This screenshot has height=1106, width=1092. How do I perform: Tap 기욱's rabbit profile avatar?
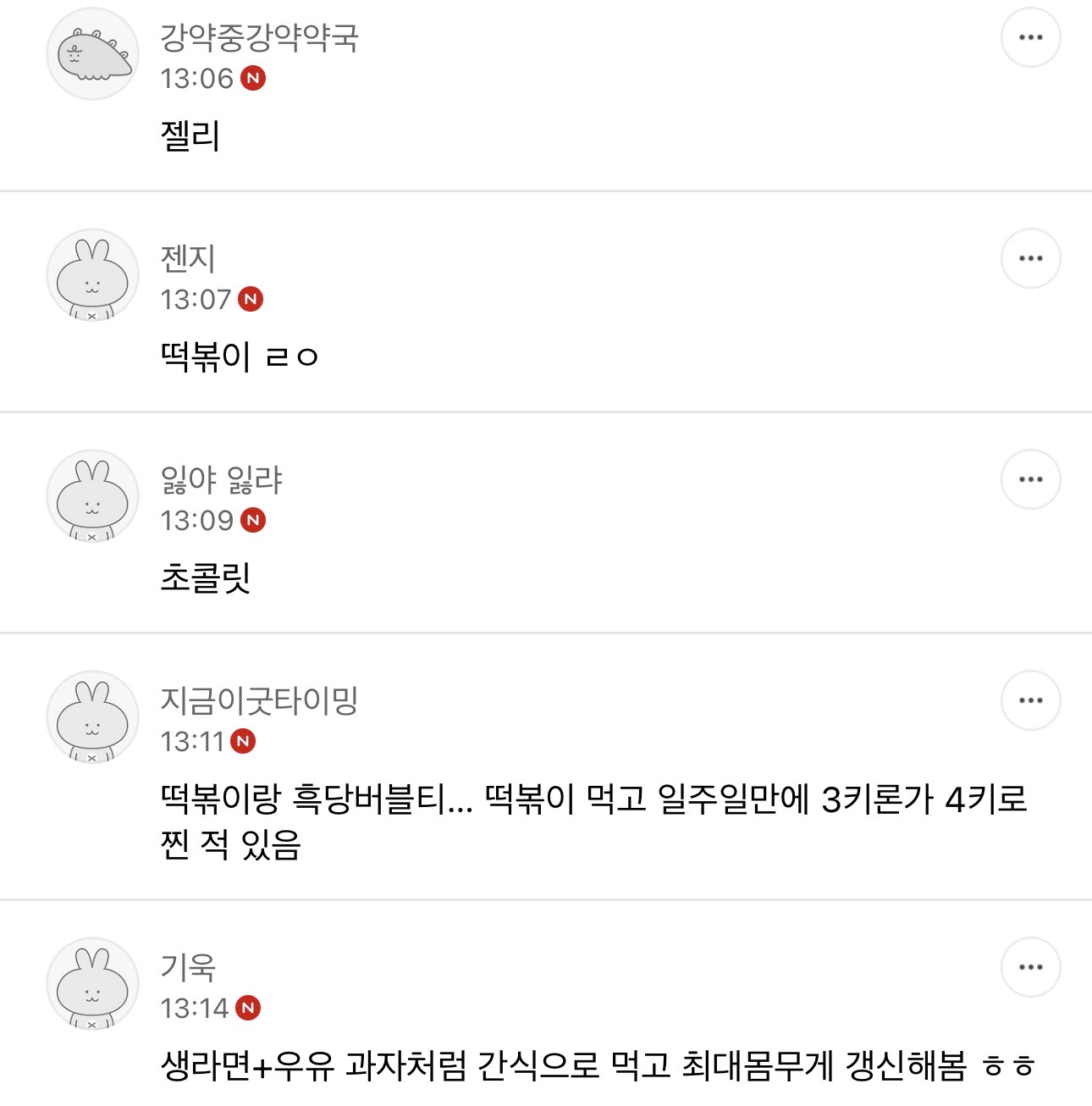[x=92, y=984]
